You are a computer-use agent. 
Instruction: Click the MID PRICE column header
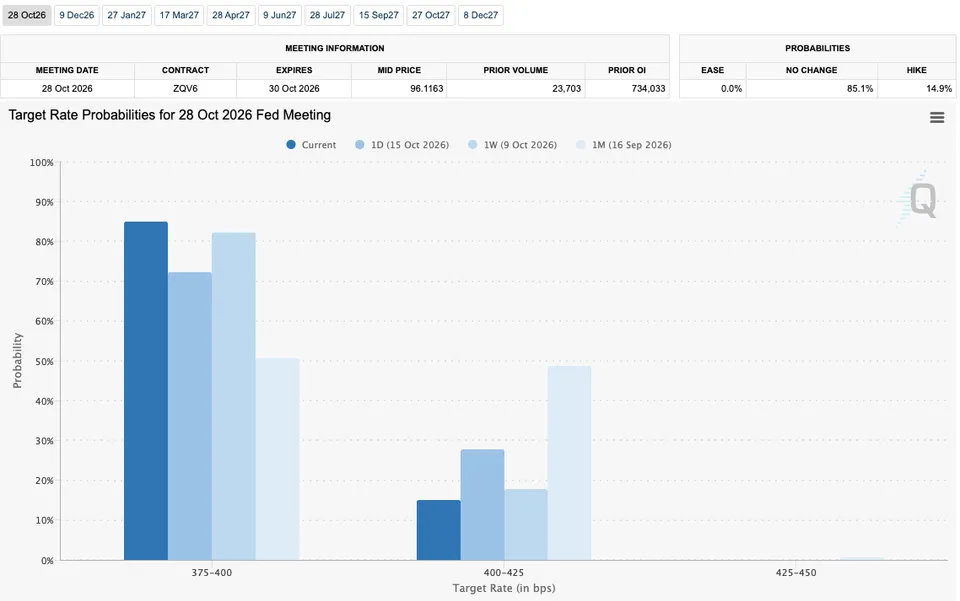pyautogui.click(x=399, y=70)
